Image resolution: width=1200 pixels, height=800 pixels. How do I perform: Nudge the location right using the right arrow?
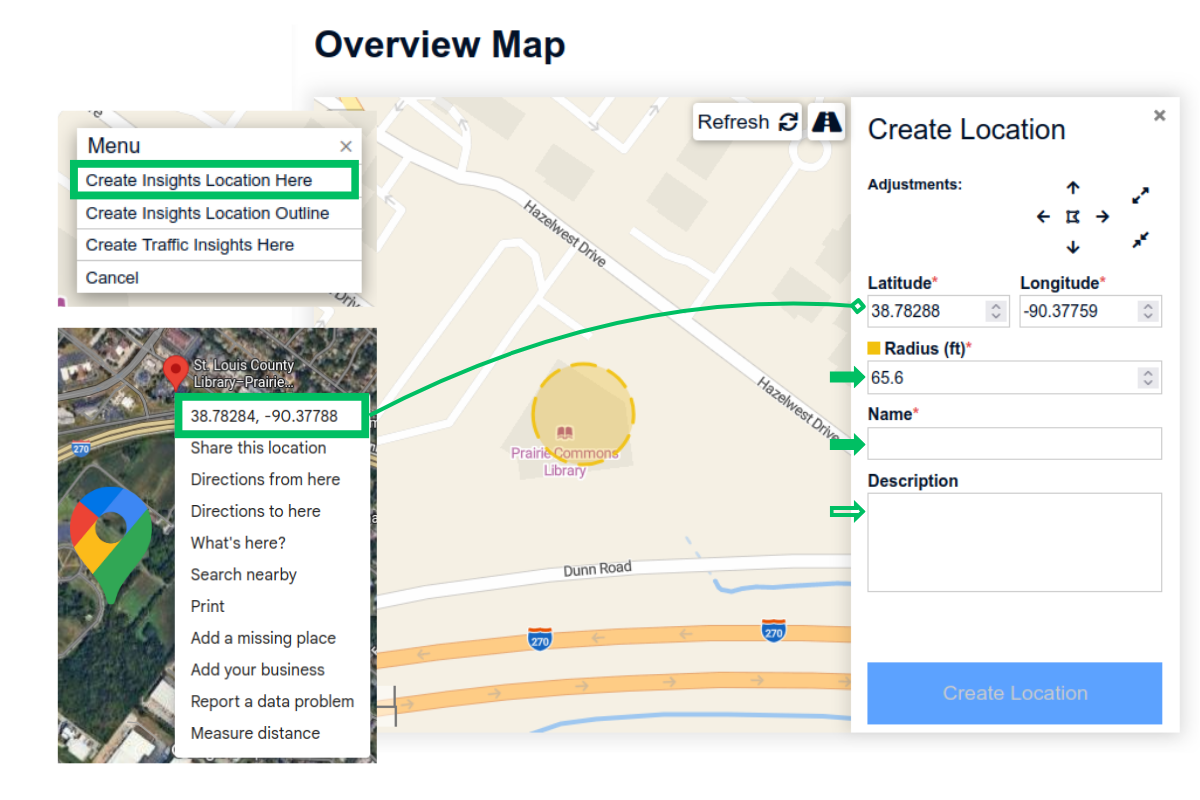click(1103, 216)
